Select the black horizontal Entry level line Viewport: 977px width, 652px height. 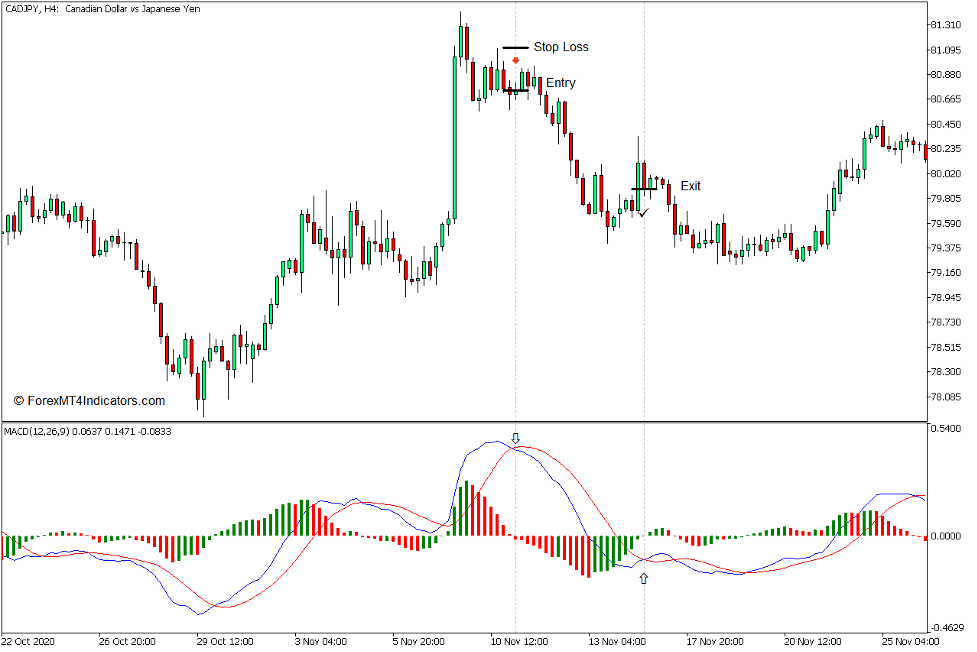(516, 90)
